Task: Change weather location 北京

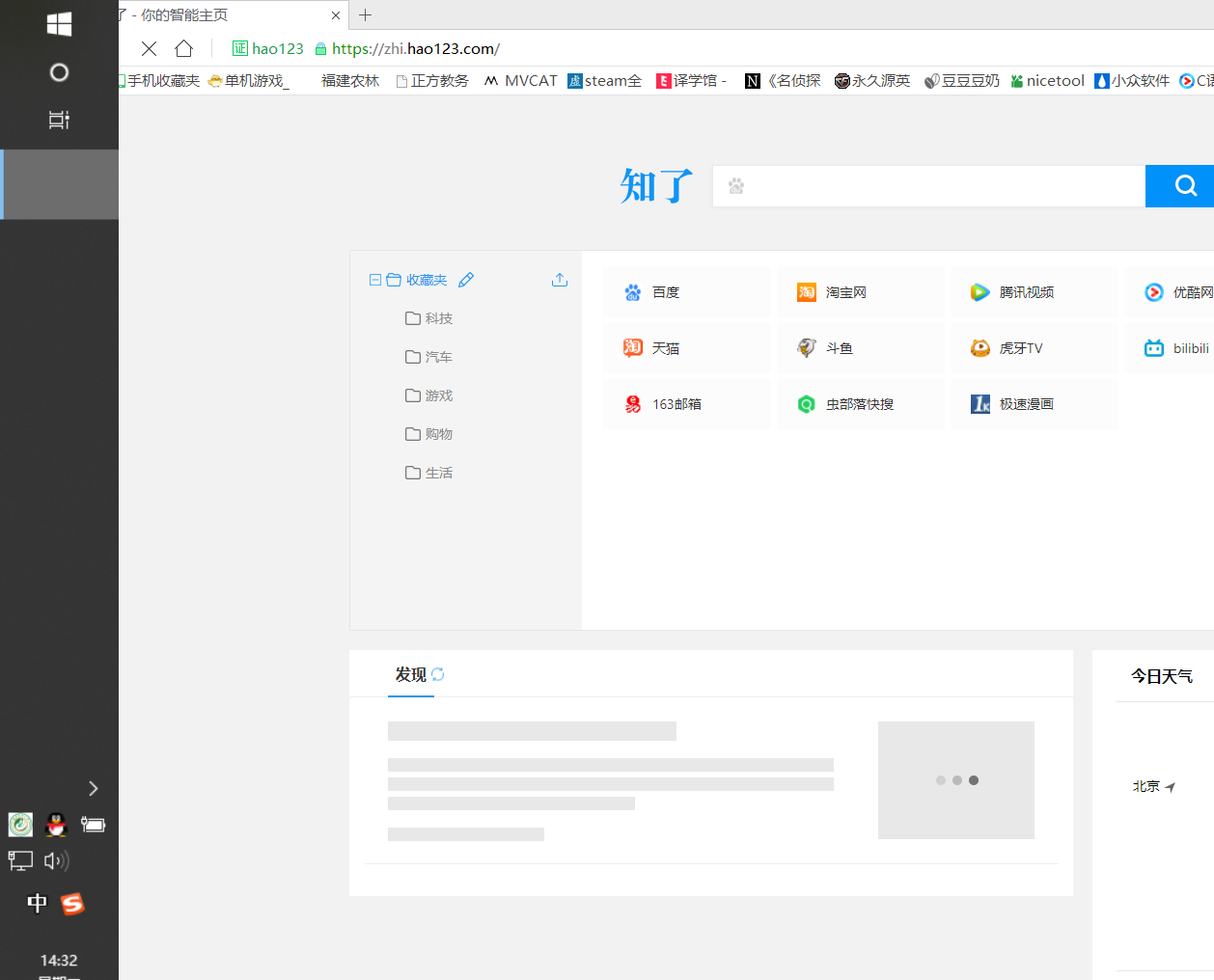Action: (1154, 786)
